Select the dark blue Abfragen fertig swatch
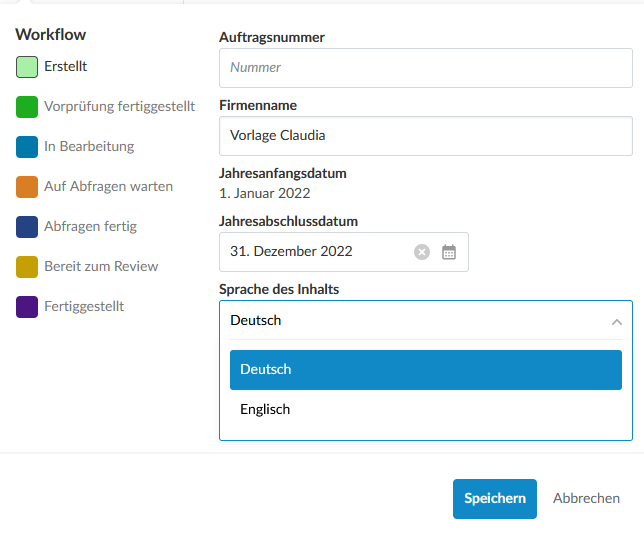644x542 pixels. (27, 227)
